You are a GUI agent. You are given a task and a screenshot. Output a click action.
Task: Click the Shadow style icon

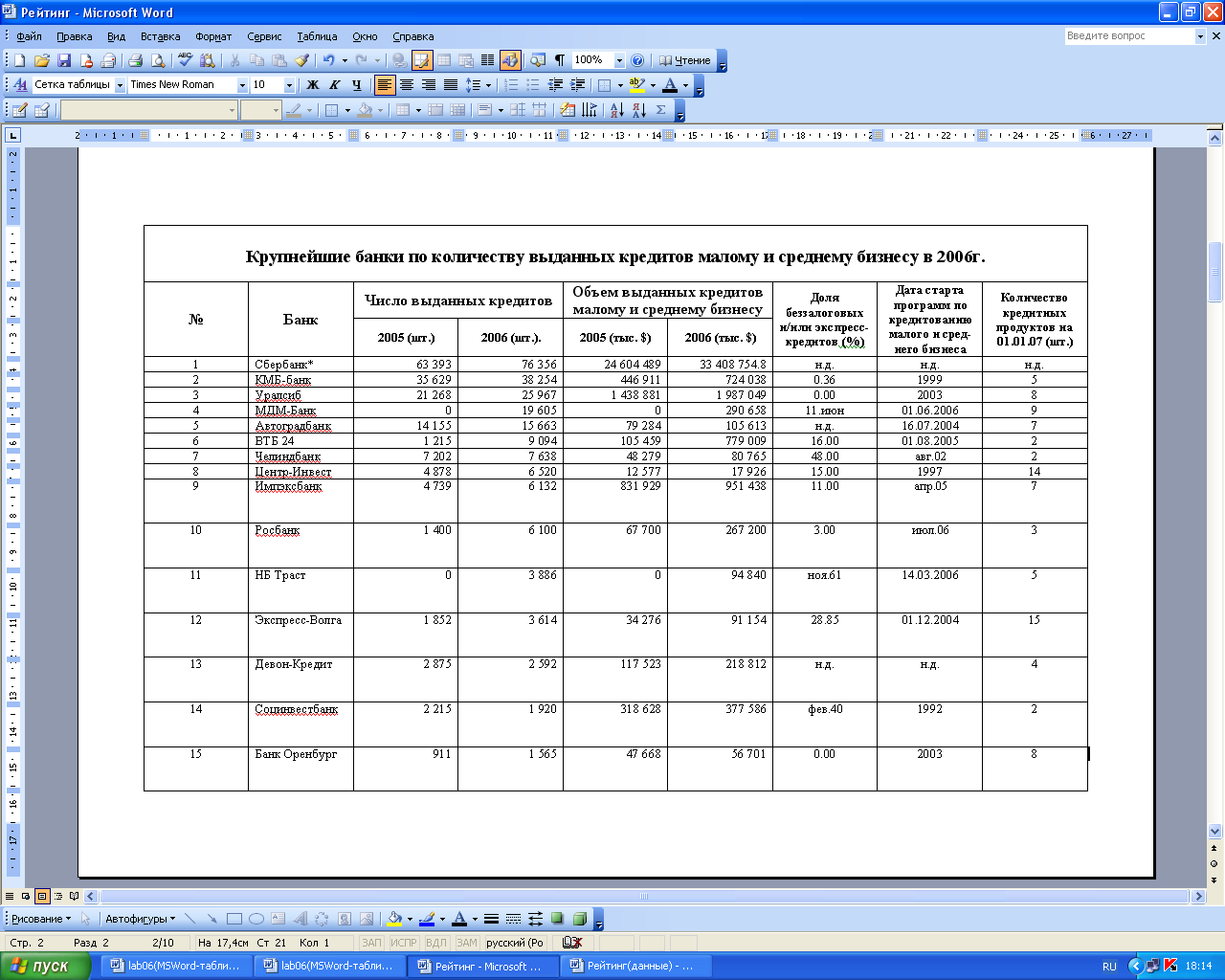pyautogui.click(x=557, y=919)
